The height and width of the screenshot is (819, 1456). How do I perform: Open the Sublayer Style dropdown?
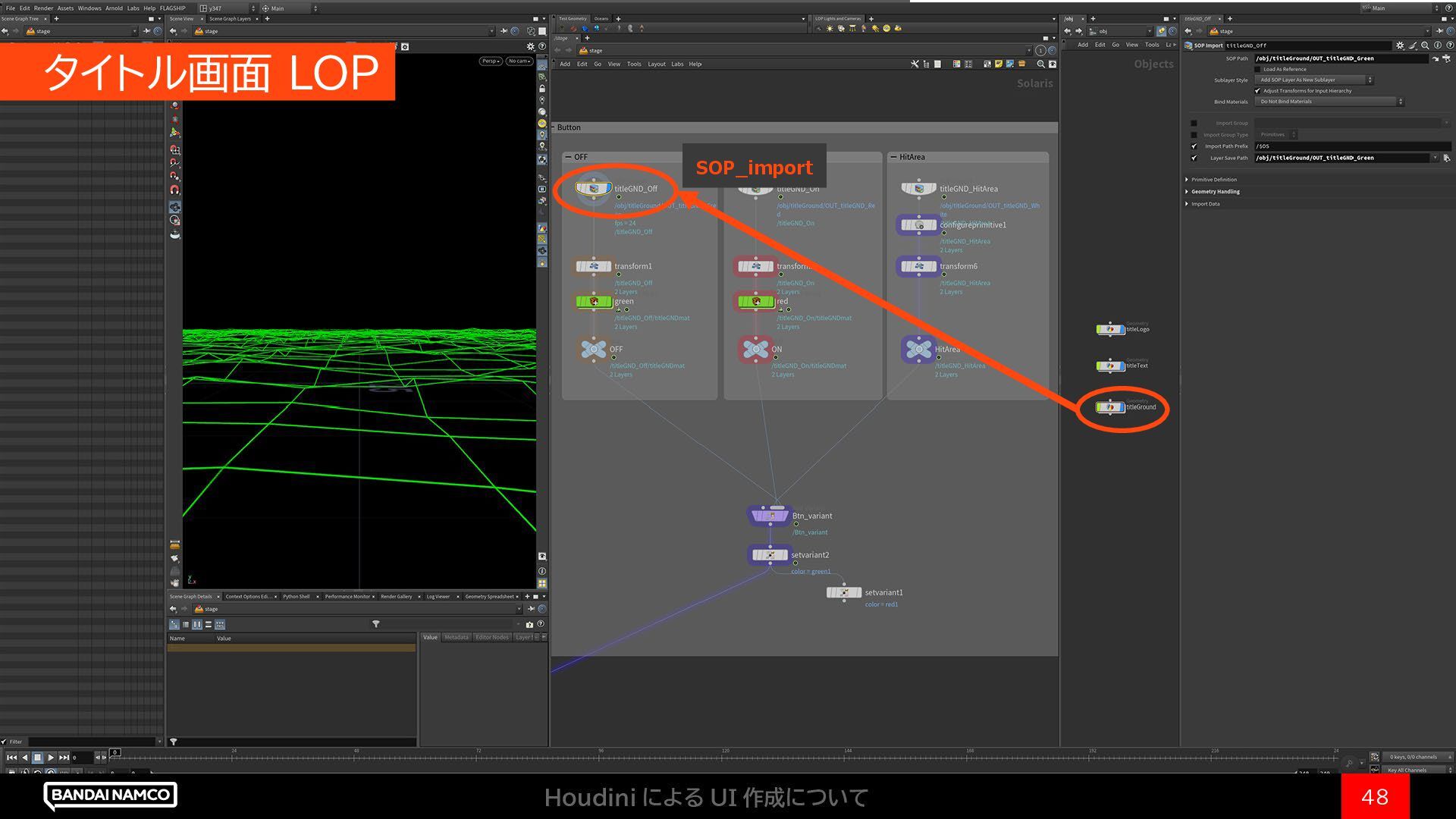pyautogui.click(x=1314, y=80)
